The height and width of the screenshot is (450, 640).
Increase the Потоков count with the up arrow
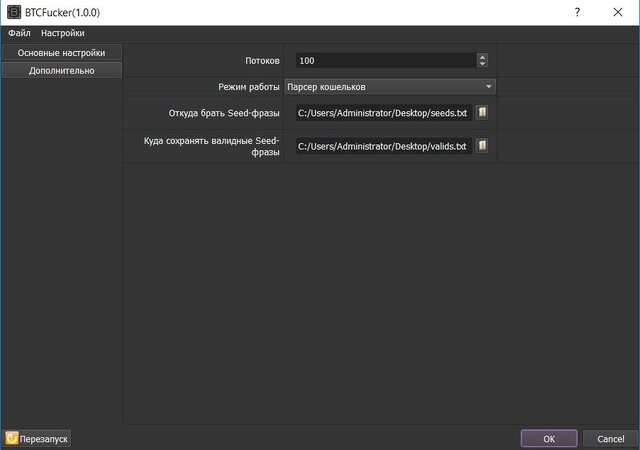482,58
